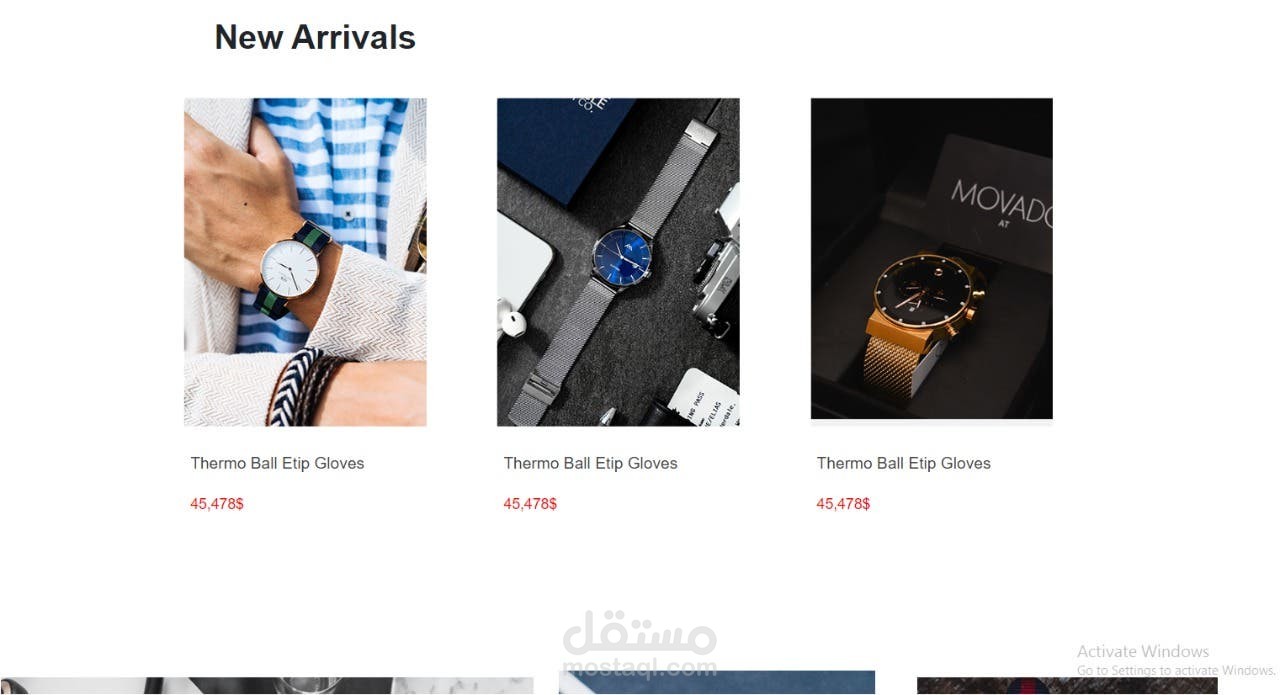
Task: Open the partially visible bottom-left product image
Action: pyautogui.click(x=266, y=686)
